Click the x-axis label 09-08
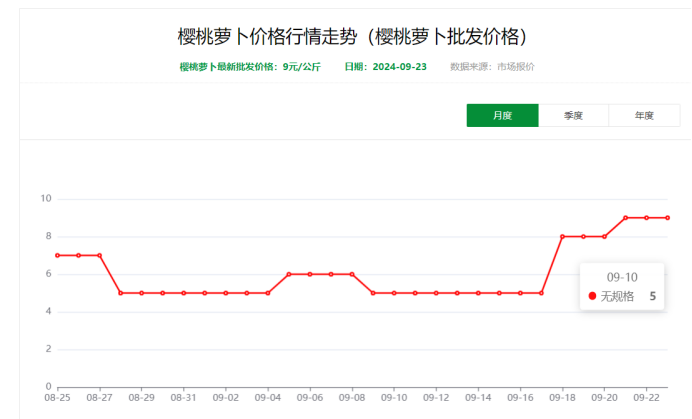This screenshot has height=419, width=692. coord(352,398)
